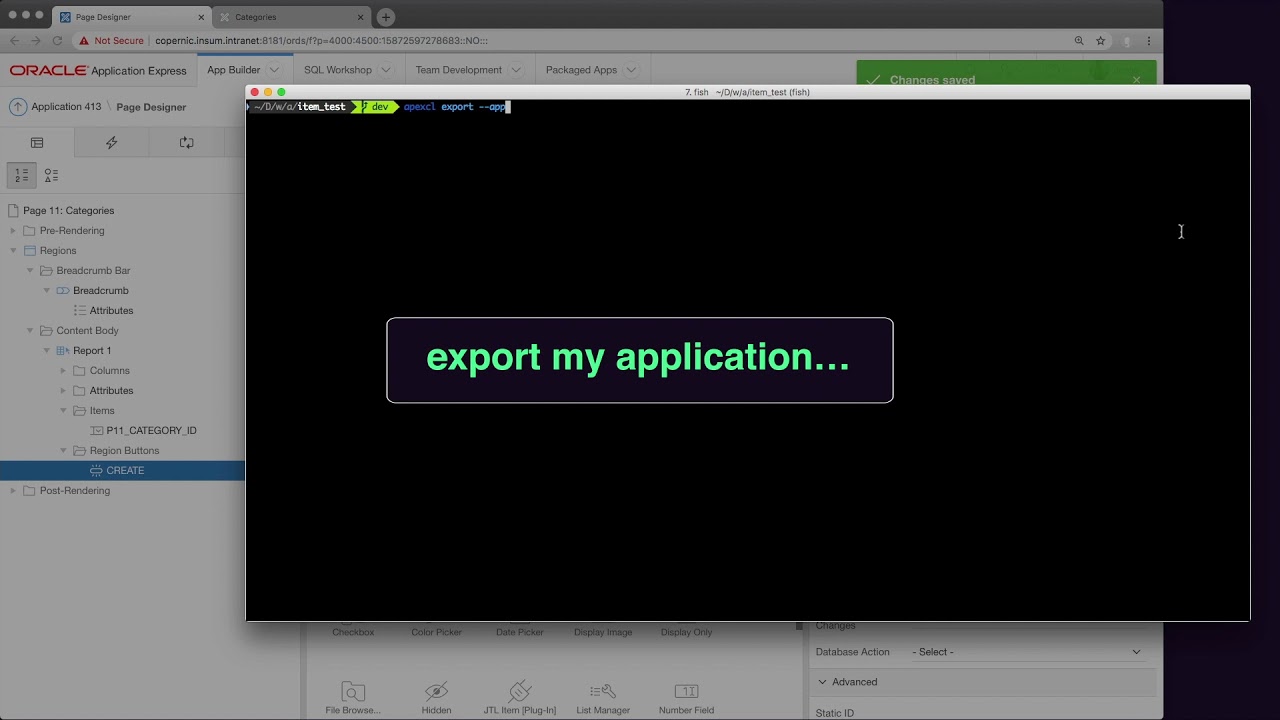Select Attributes under Breadcrumb
Viewport: 1280px width, 720px height.
(x=111, y=311)
